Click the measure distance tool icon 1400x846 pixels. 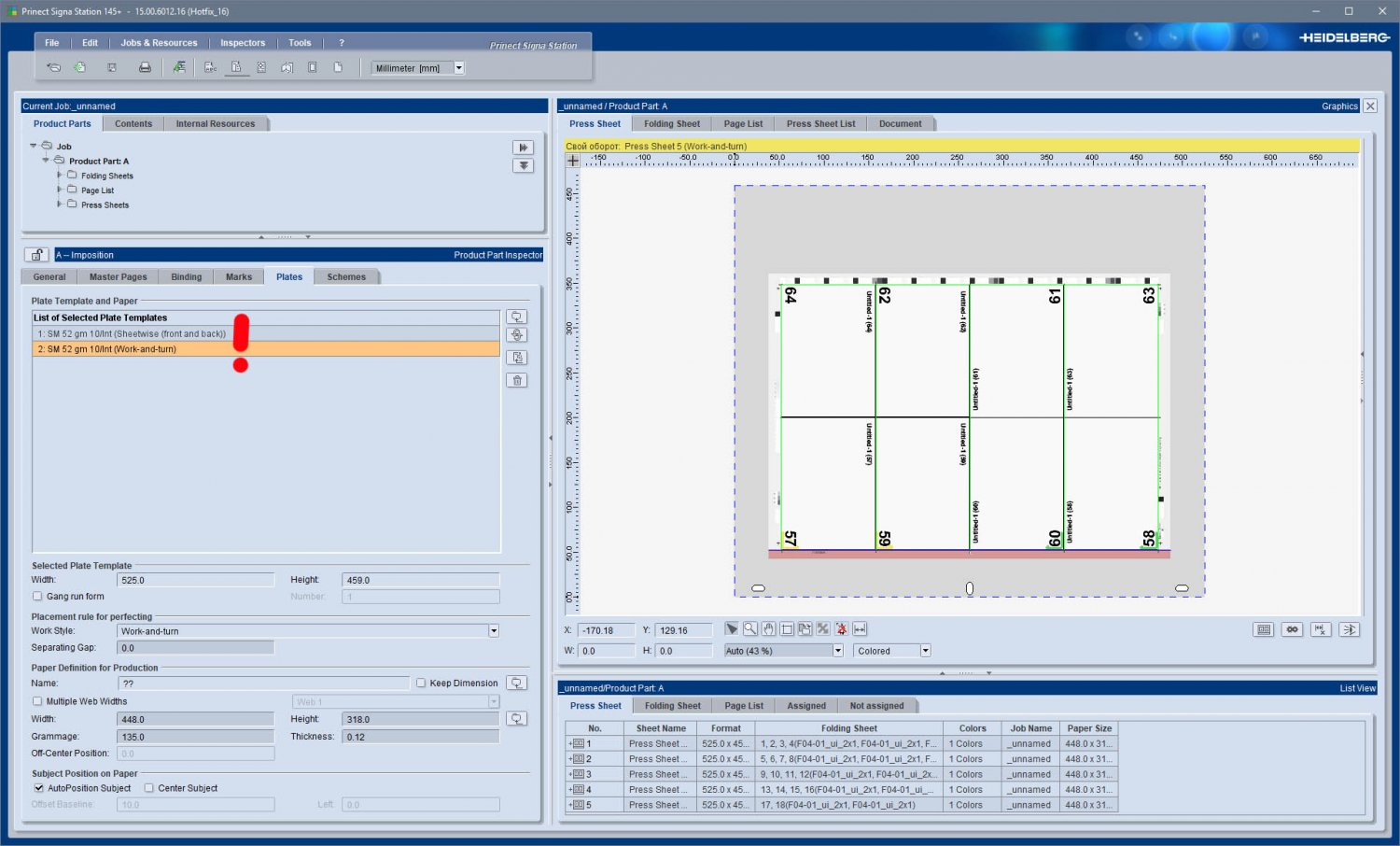(860, 629)
